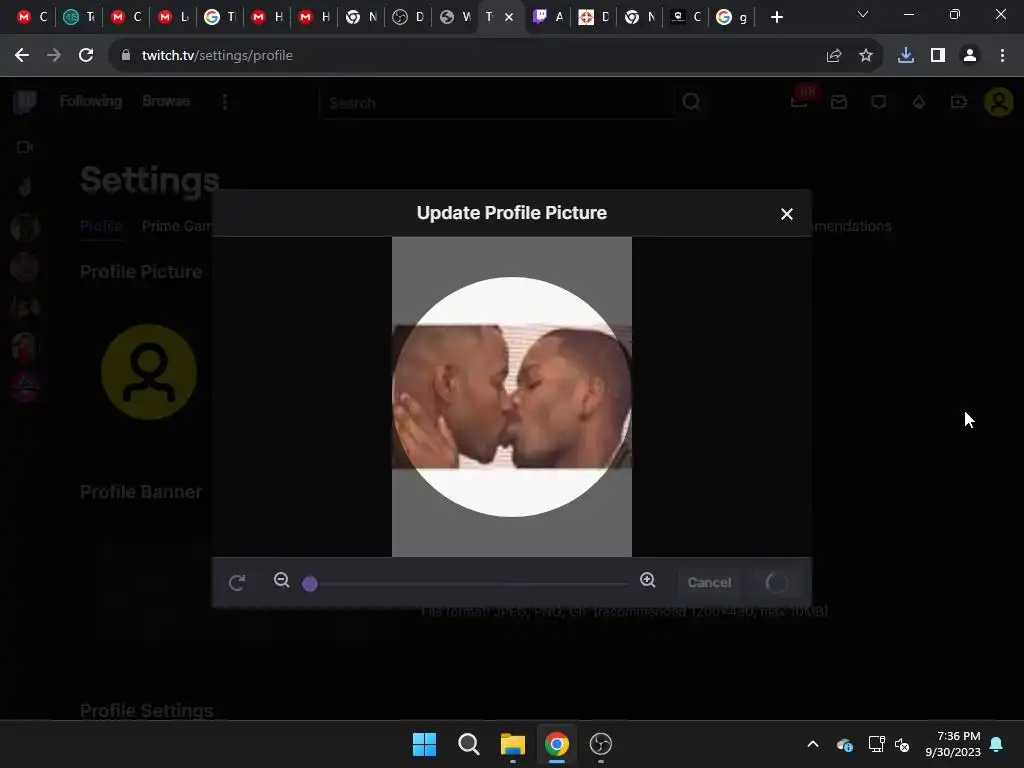
Task: Open Windows taskbar Search
Action: pyautogui.click(x=468, y=744)
